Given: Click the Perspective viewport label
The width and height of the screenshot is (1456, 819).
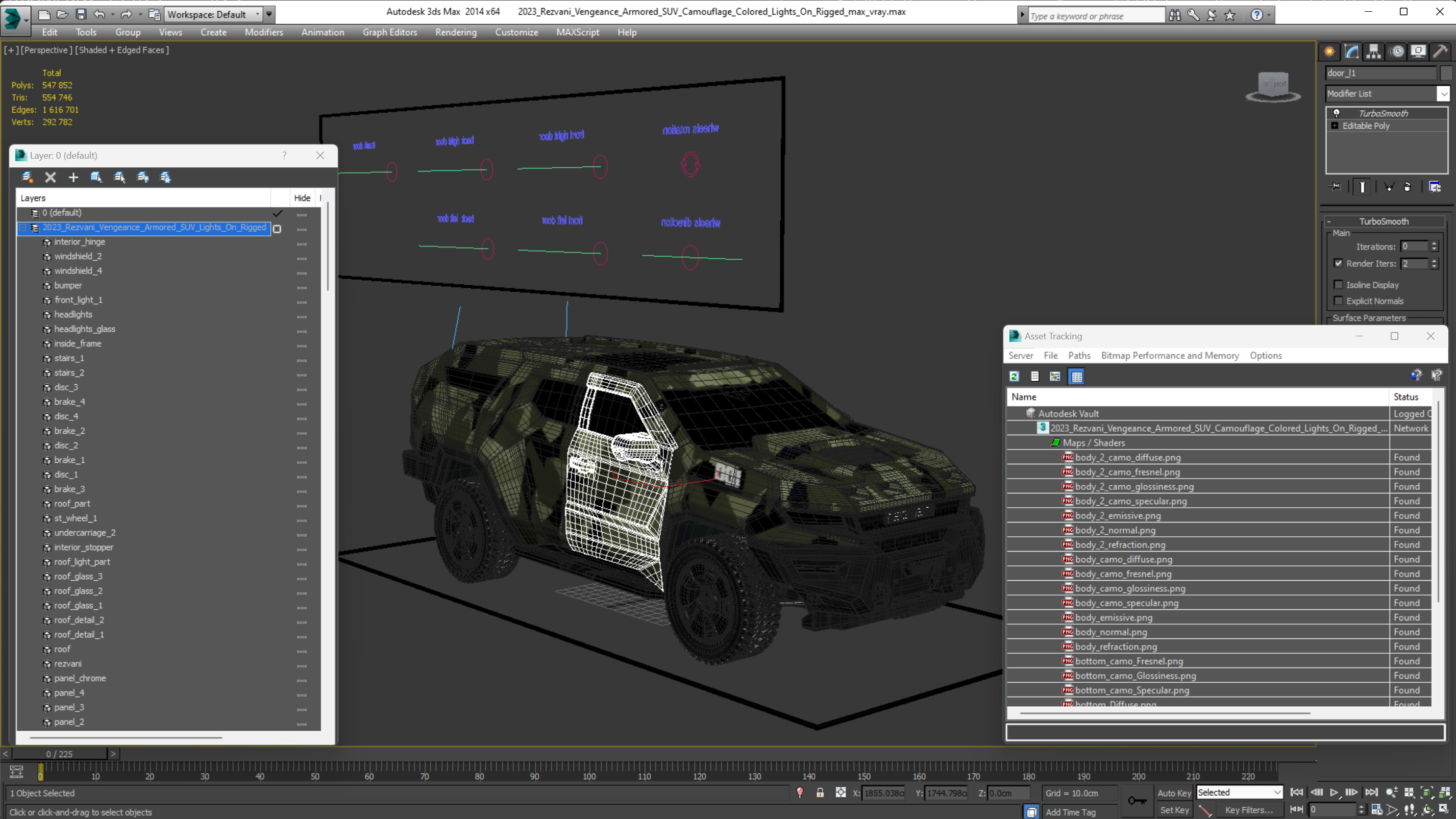Looking at the screenshot, I should 45,49.
